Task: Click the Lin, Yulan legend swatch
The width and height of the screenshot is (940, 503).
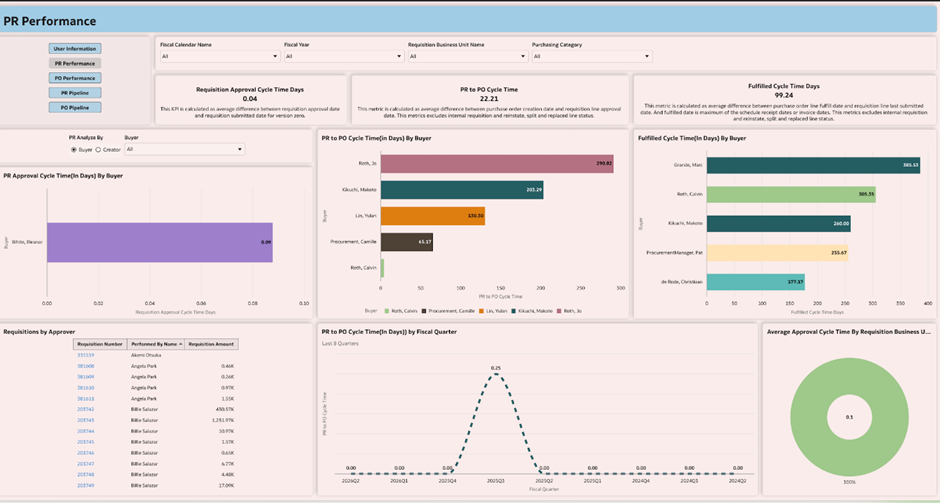Action: (x=481, y=311)
